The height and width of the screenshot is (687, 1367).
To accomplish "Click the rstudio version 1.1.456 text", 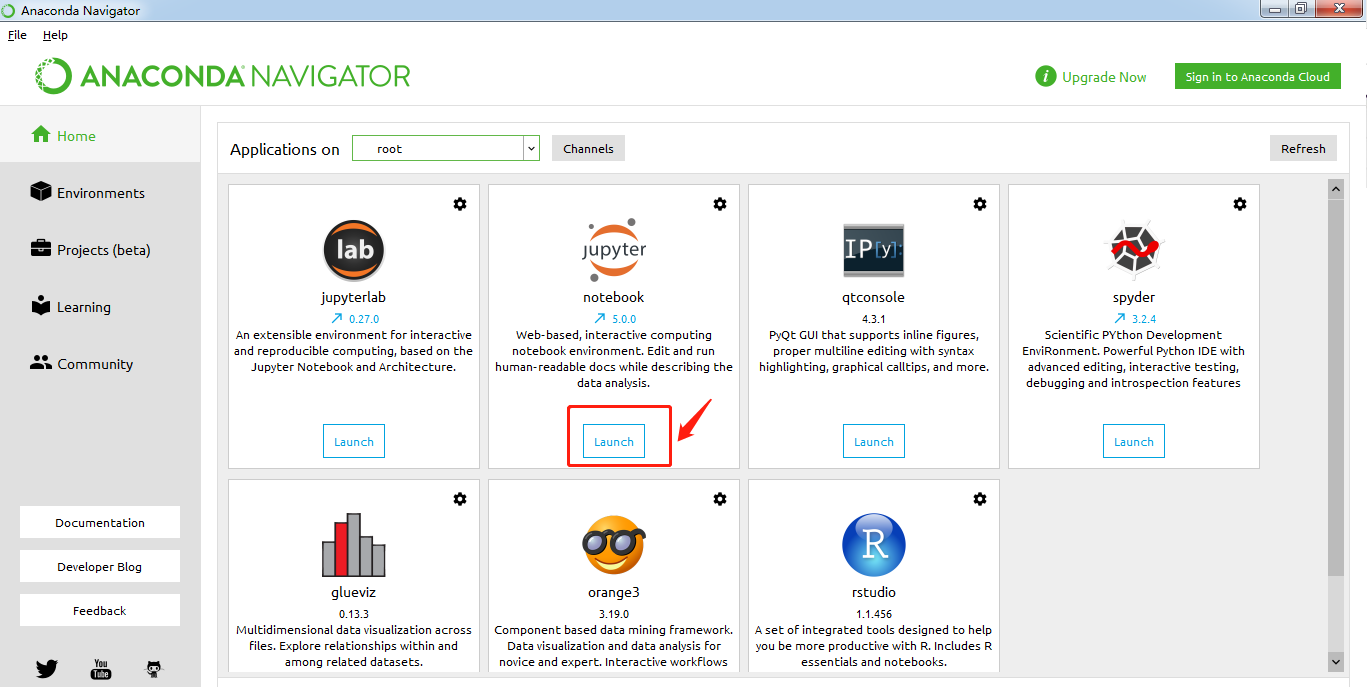I will (x=874, y=614).
